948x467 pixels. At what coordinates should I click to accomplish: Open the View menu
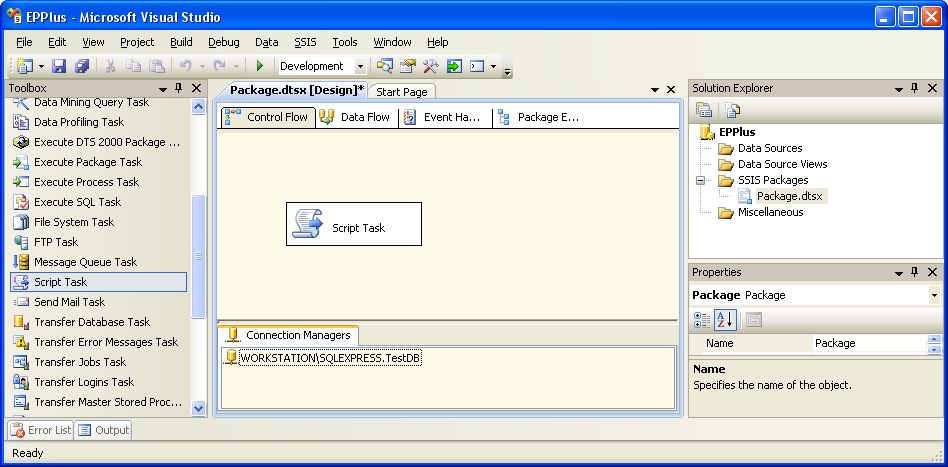pyautogui.click(x=93, y=42)
